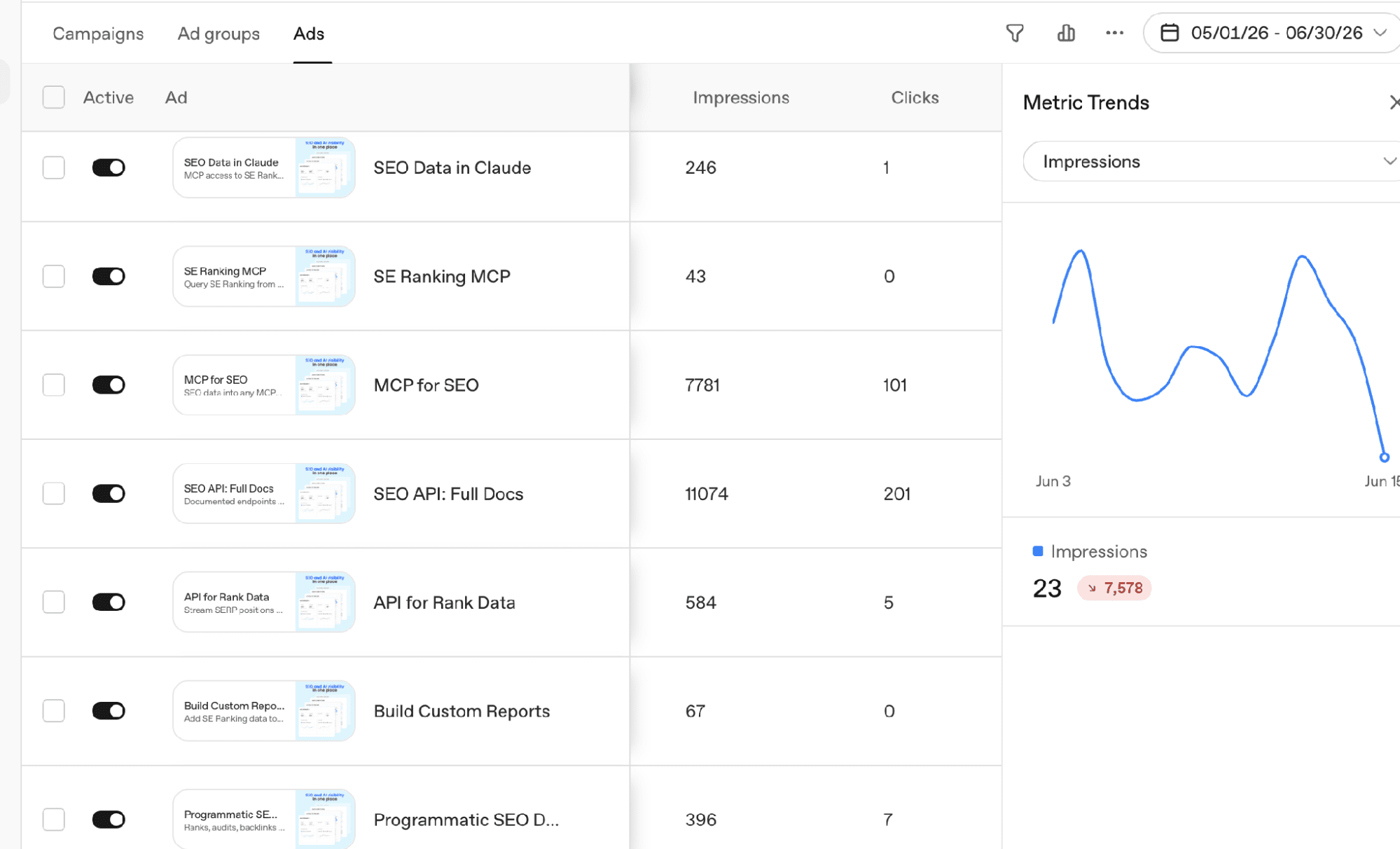
Task: Turn off the SEO API: Full Docs toggle
Action: point(109,493)
